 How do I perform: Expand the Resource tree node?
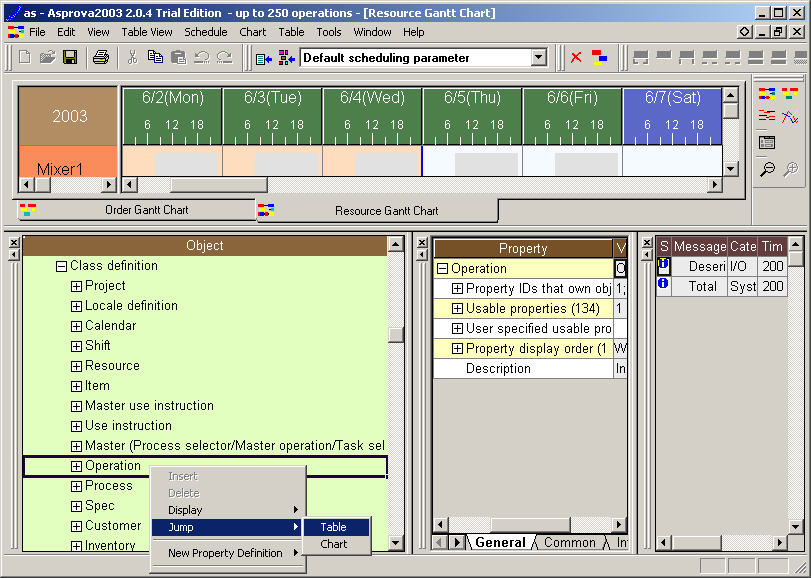click(76, 366)
